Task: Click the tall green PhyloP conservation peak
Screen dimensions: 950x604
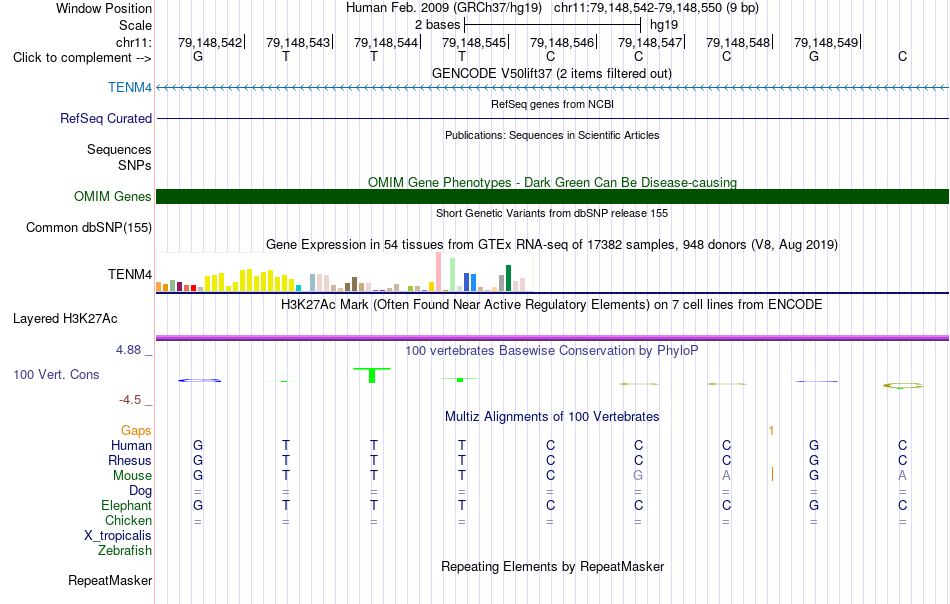Action: pyautogui.click(x=372, y=375)
